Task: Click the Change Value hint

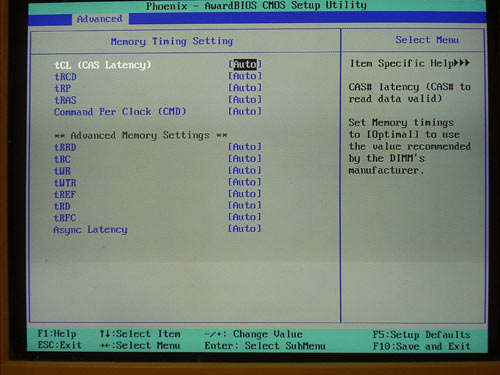Action: 253,334
